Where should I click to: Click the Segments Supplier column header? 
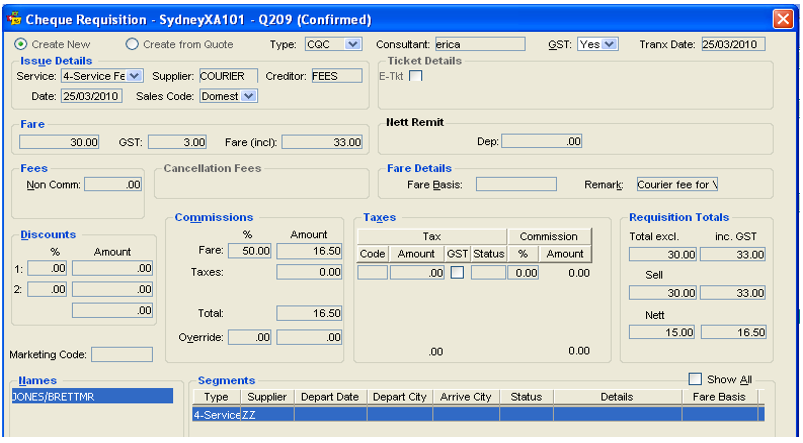click(x=267, y=397)
